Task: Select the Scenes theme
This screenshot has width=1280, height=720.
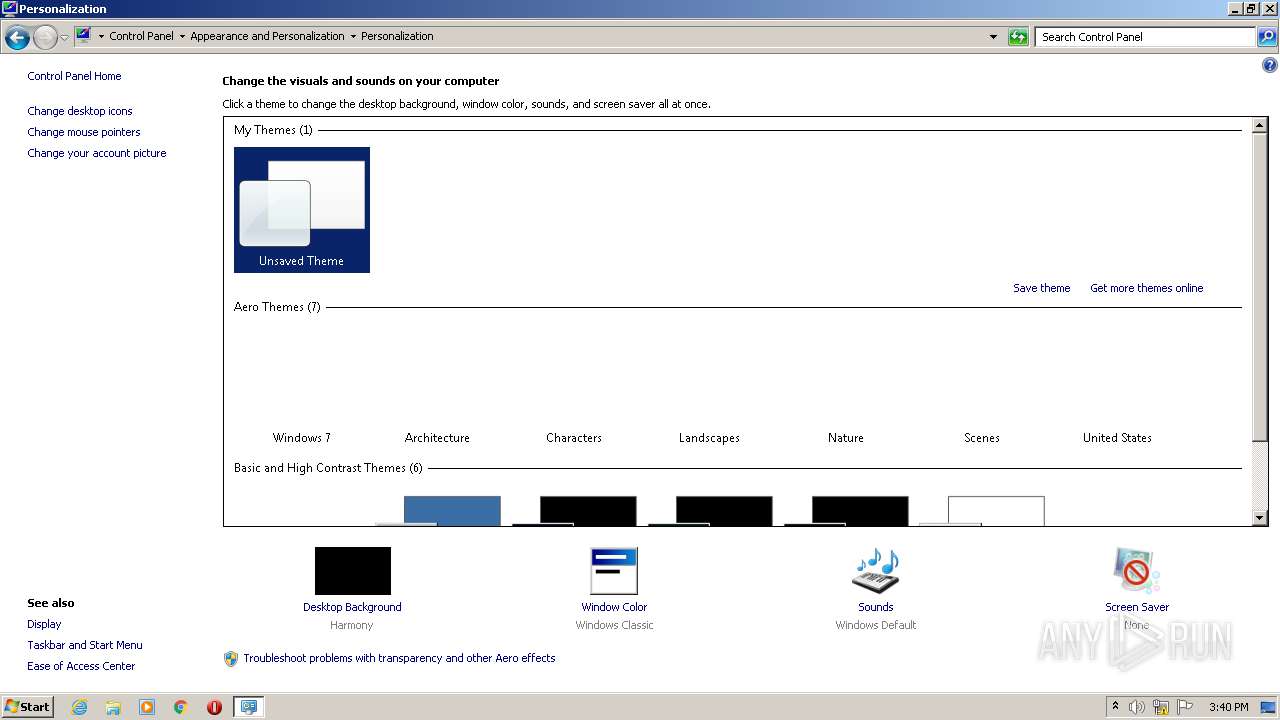Action: click(x=982, y=385)
